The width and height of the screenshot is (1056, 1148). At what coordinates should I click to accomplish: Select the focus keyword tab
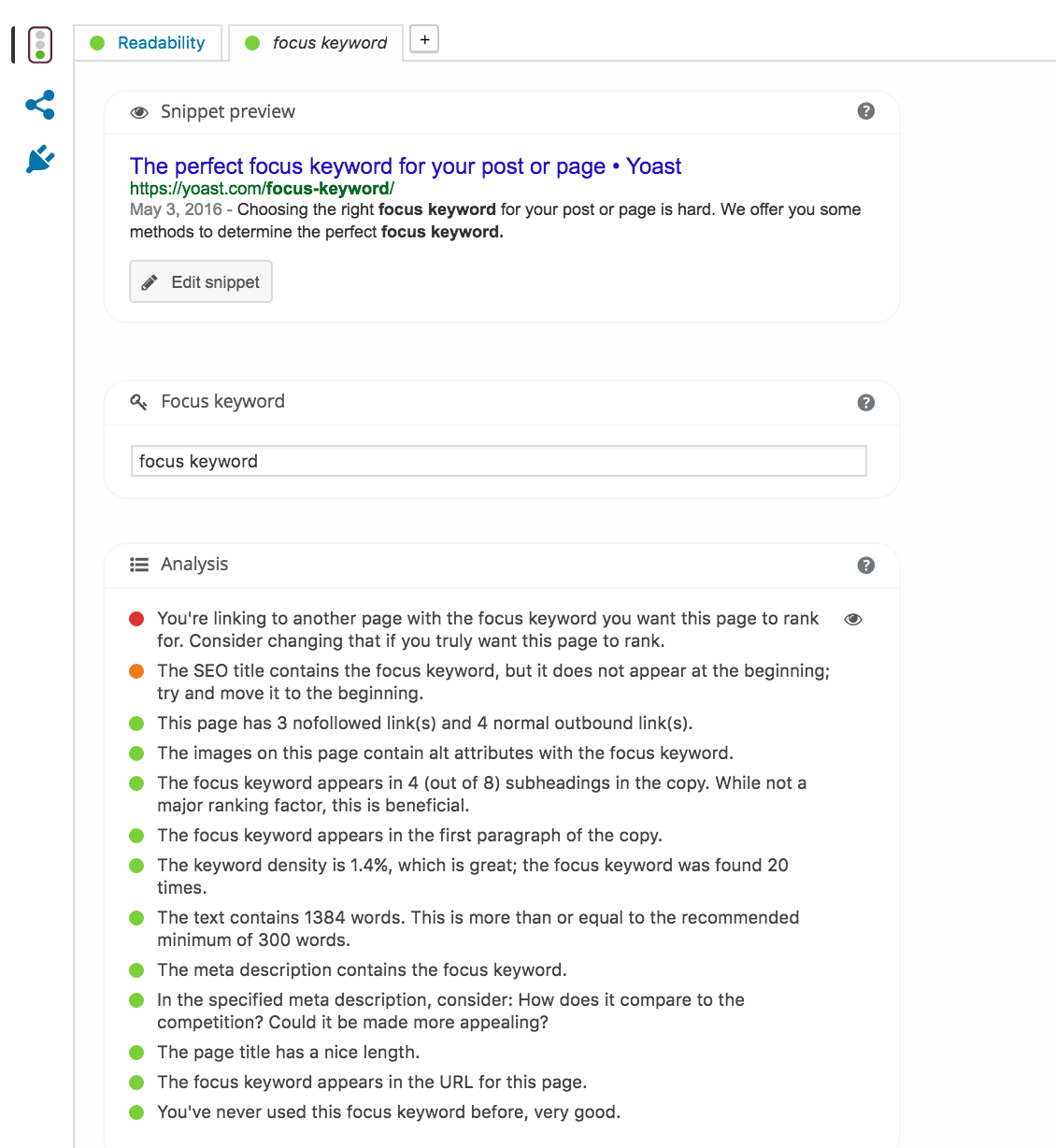click(x=328, y=42)
